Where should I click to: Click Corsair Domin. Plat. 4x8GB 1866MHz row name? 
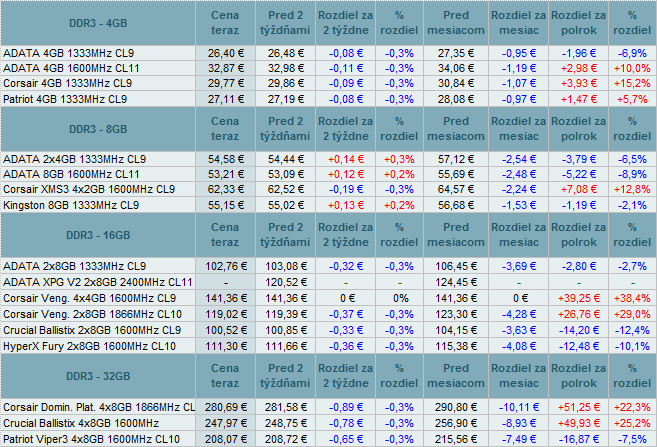[x=99, y=407]
